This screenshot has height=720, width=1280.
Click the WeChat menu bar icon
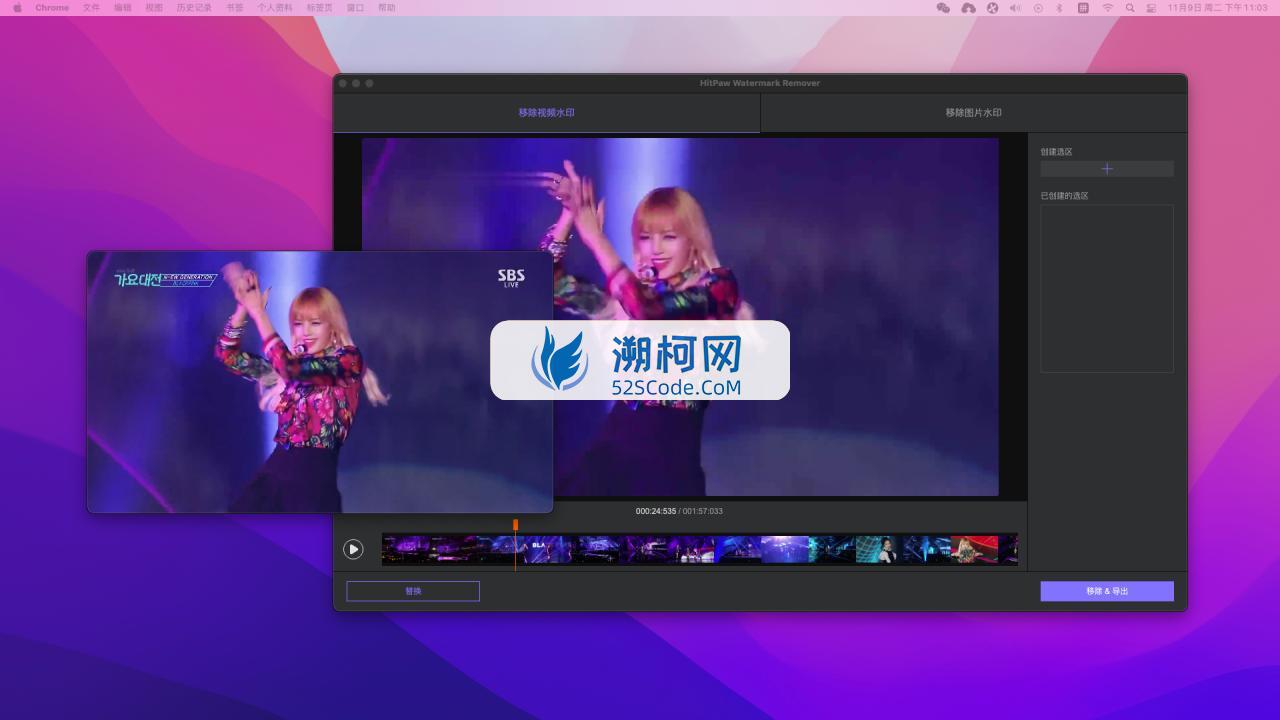coord(943,7)
